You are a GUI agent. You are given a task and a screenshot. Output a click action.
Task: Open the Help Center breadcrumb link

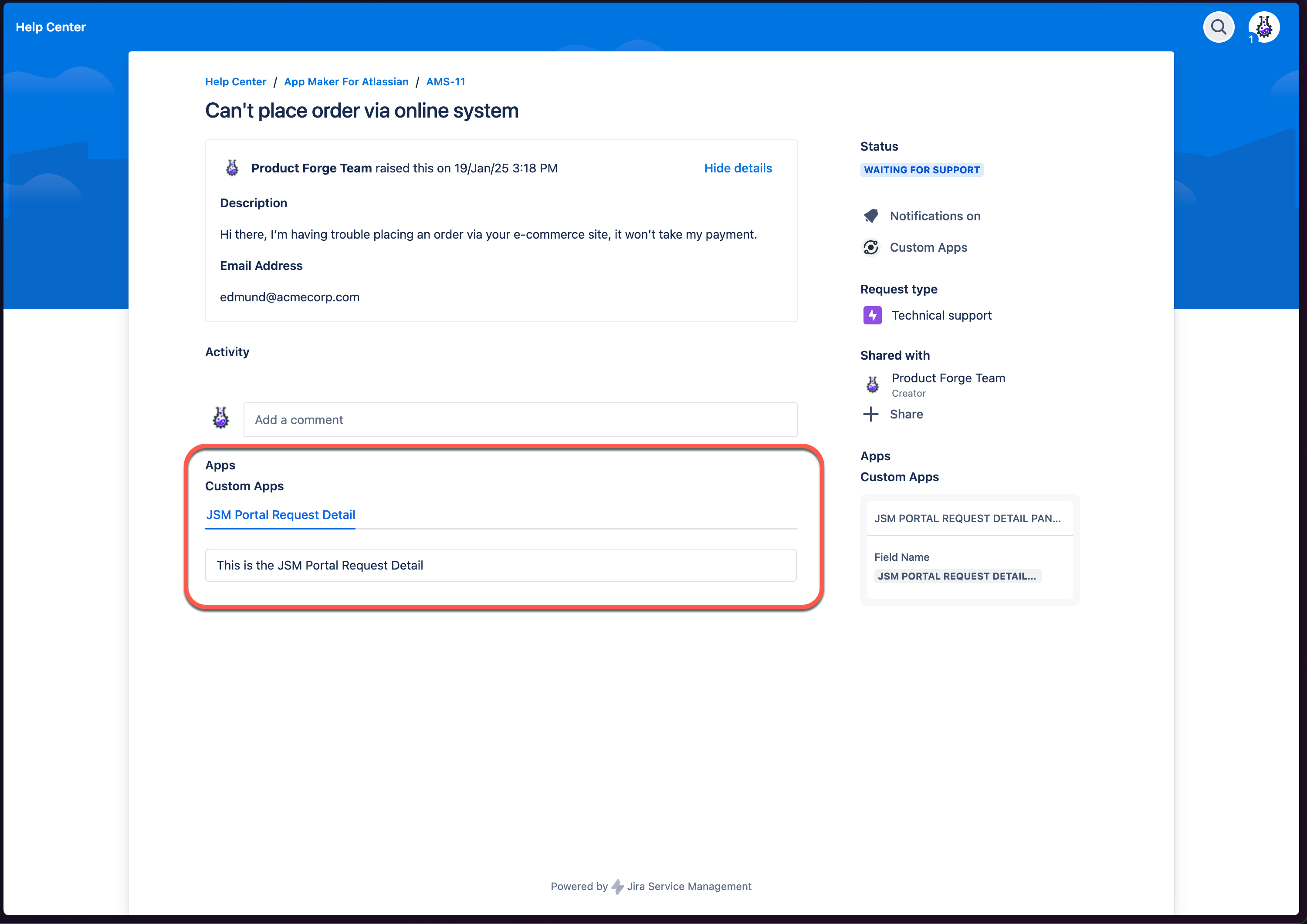tap(236, 82)
